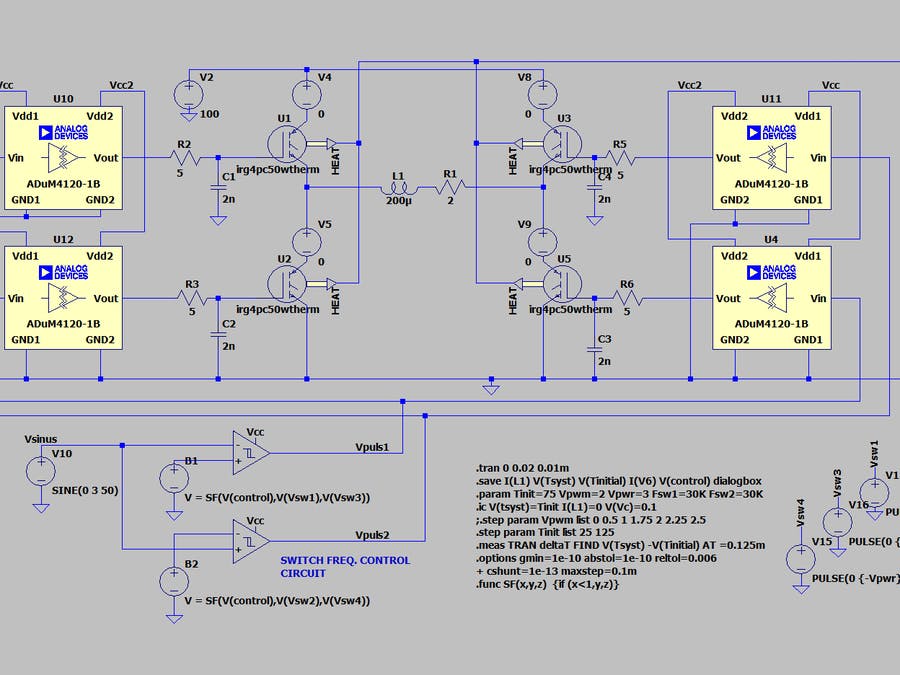This screenshot has width=900, height=675.
Task: Select the V10 SINE voltage source
Action: point(41,470)
